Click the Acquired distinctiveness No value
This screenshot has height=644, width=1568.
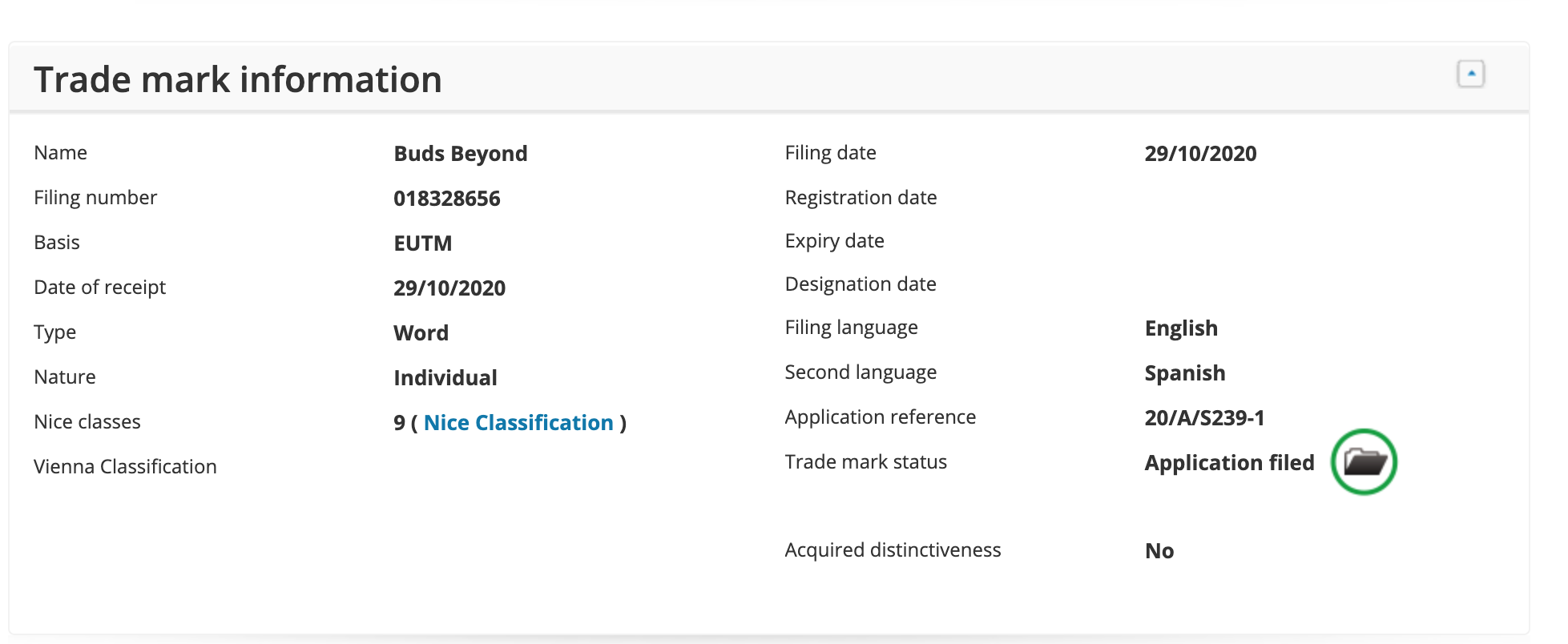point(1159,550)
